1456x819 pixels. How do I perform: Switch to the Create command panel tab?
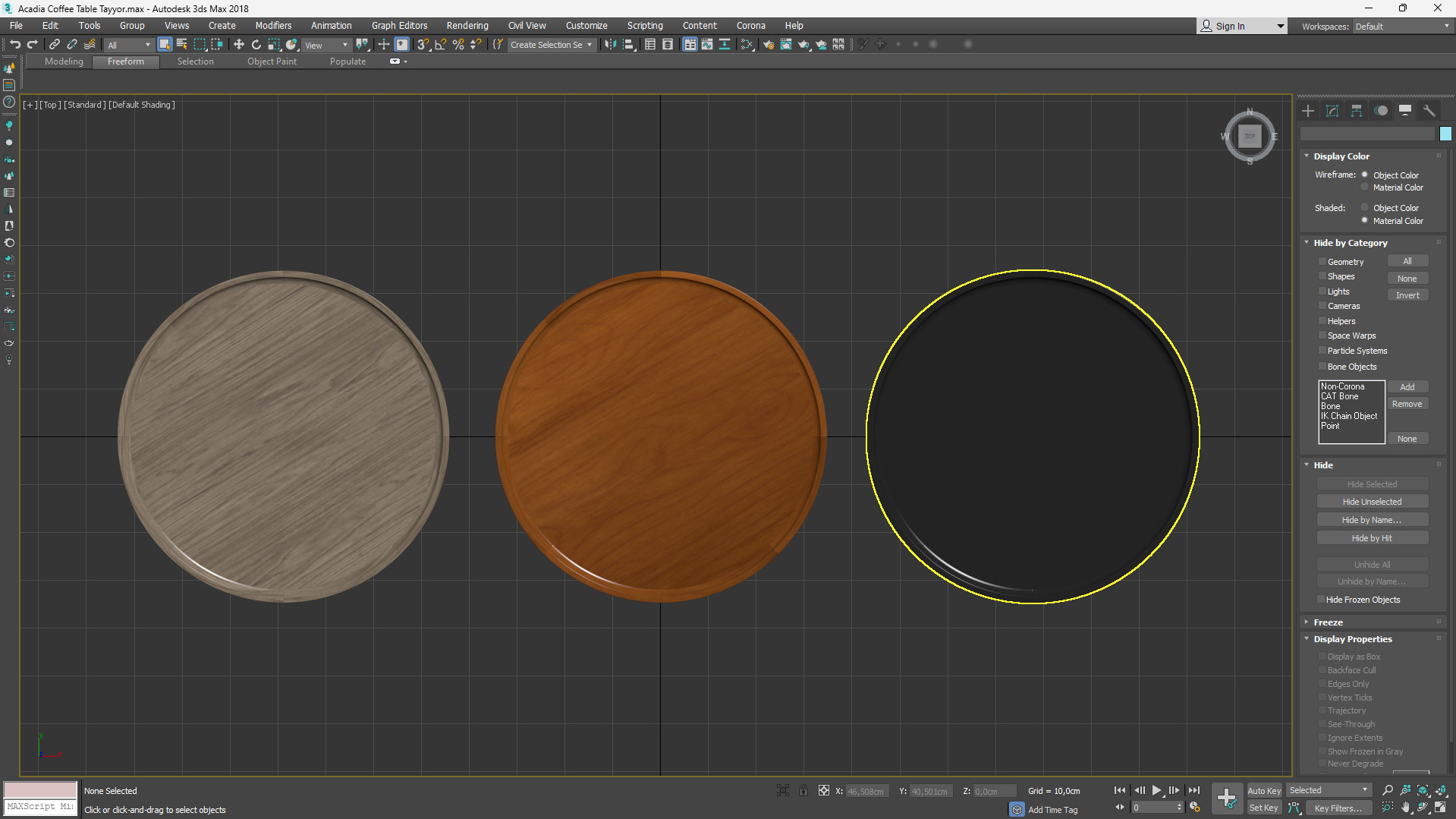click(1308, 111)
